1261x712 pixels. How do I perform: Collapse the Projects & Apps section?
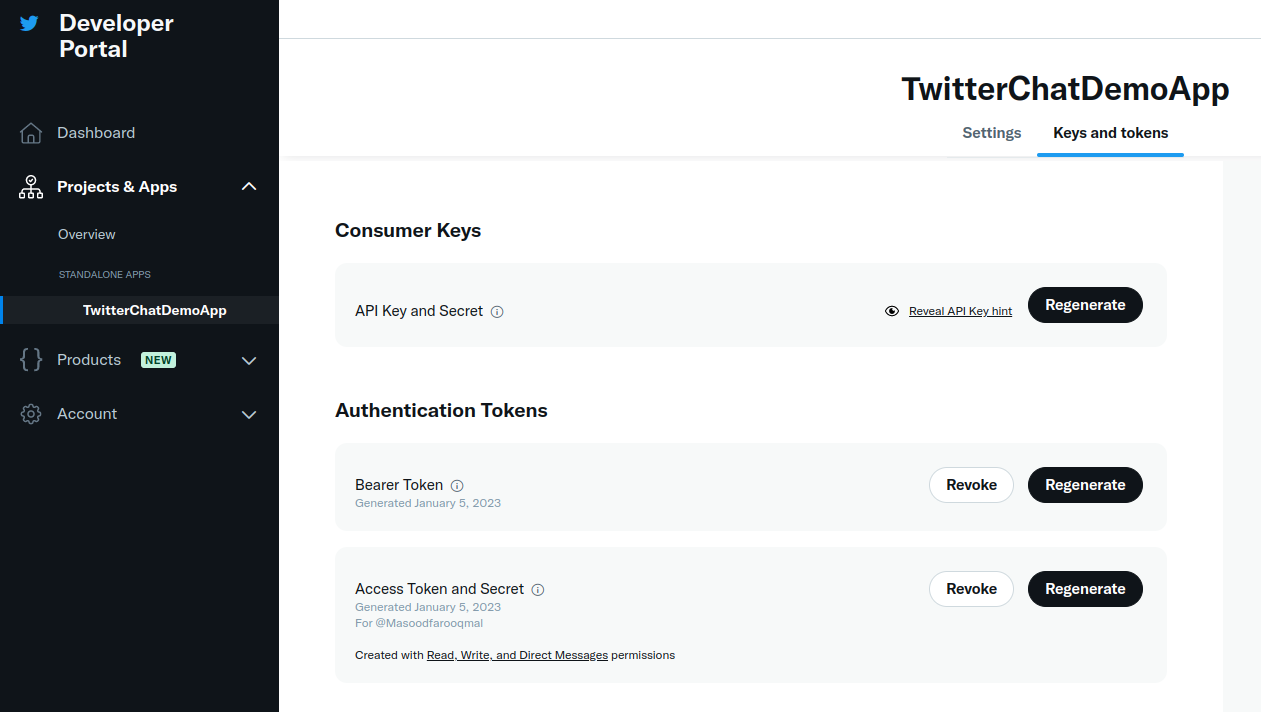[x=249, y=187]
